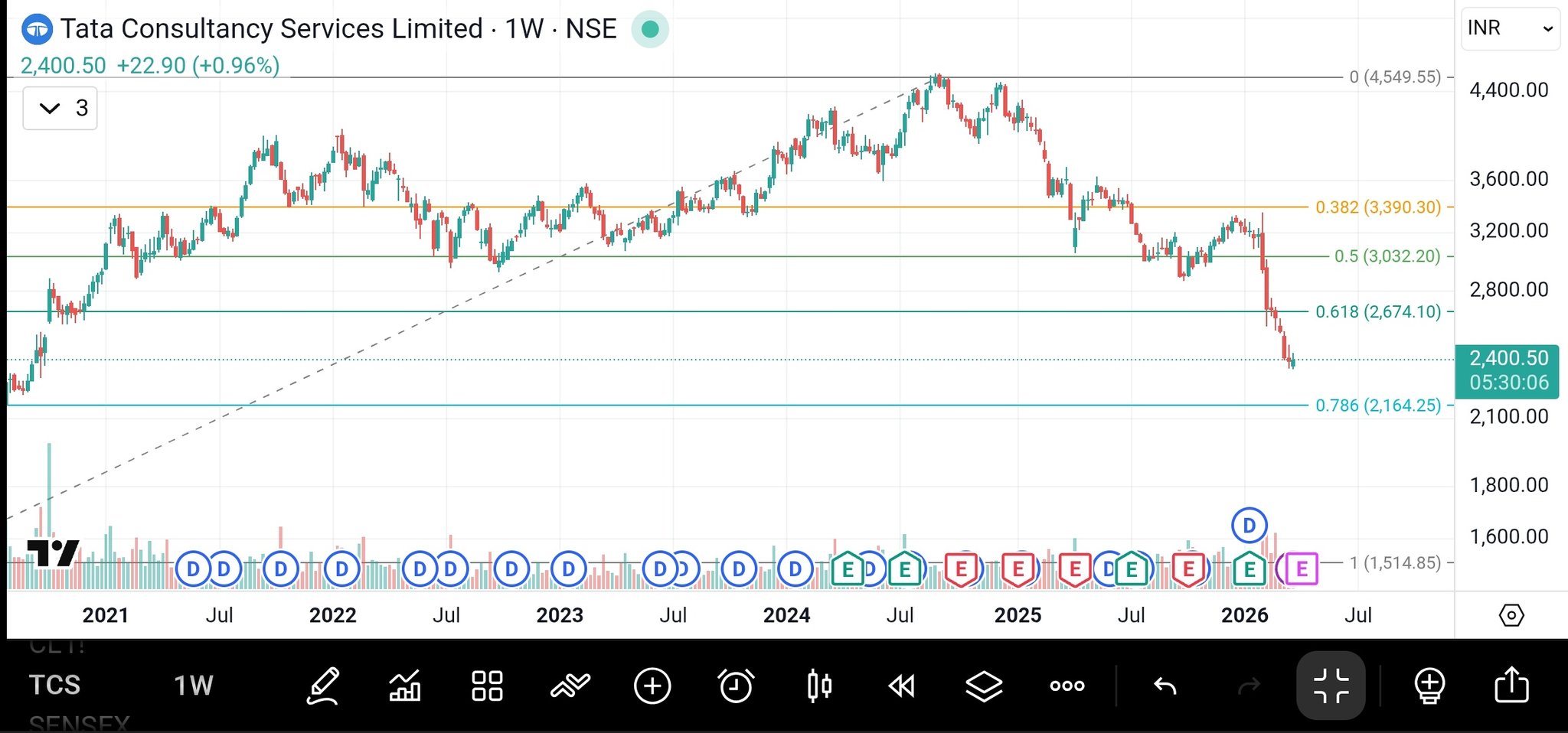Tap the Tata logo beside the chart title
This screenshot has height=733, width=1568.
click(x=37, y=30)
